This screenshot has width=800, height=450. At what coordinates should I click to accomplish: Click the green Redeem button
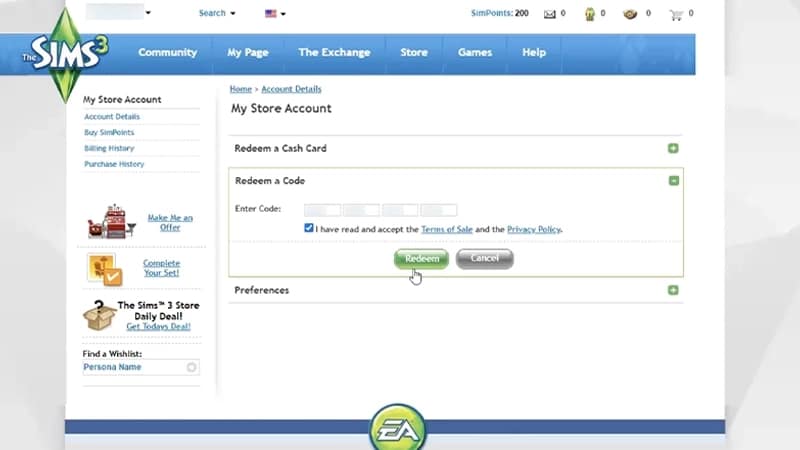tap(421, 259)
